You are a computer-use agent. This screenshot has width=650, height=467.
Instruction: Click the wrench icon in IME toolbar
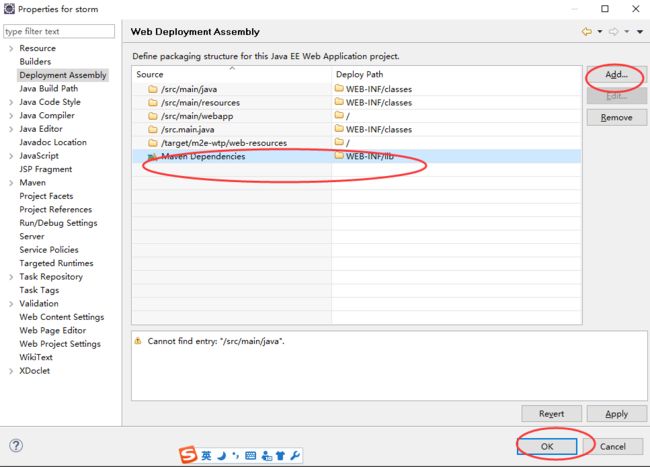(295, 456)
